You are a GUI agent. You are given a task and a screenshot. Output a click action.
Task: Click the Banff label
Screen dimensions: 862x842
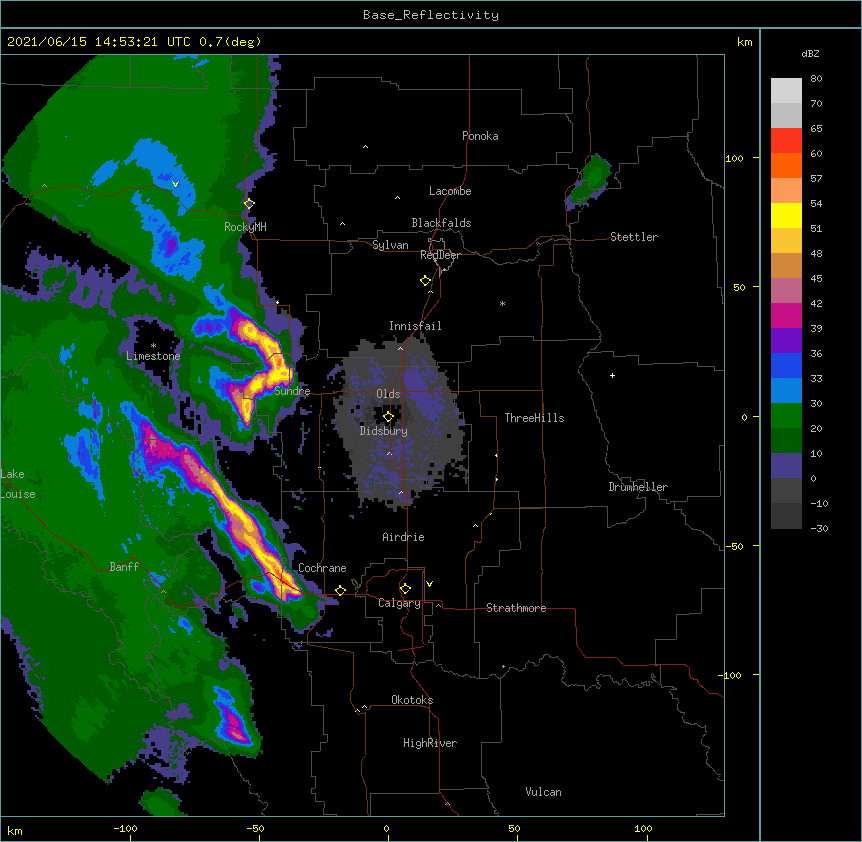tap(124, 567)
